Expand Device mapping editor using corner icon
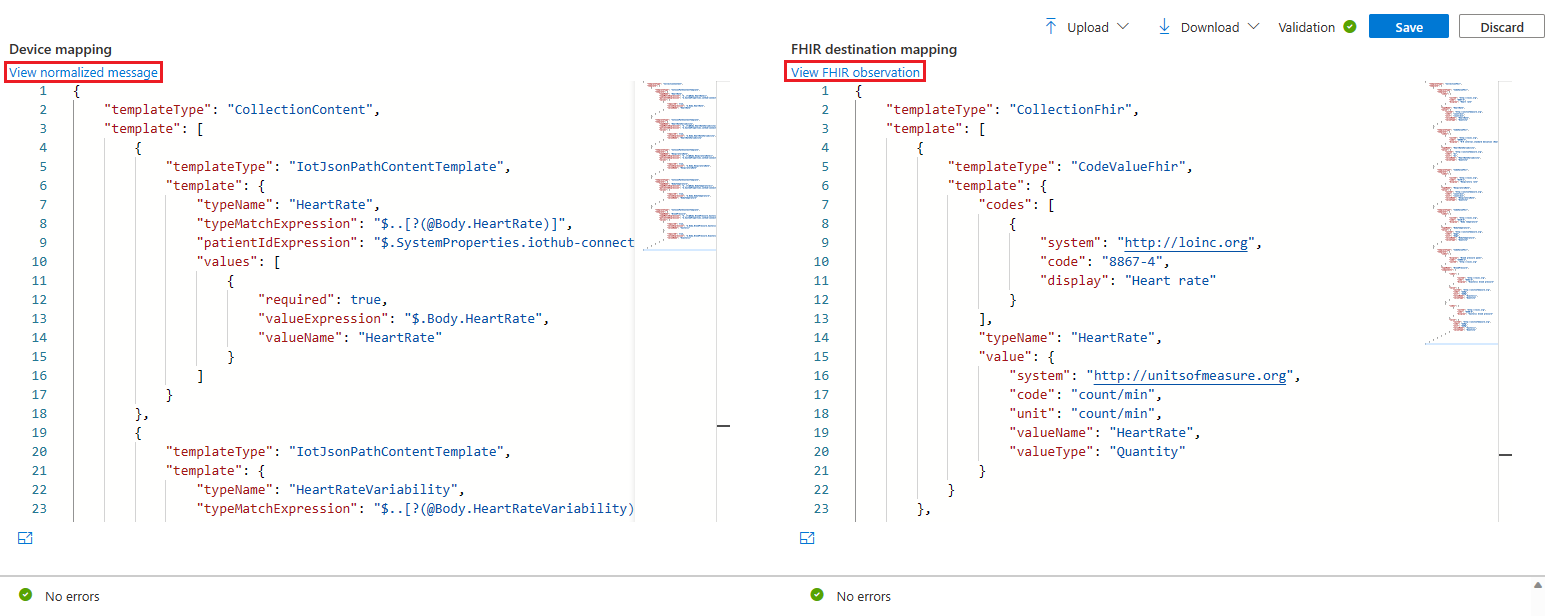Screen dimensions: 1557x616 (26, 538)
